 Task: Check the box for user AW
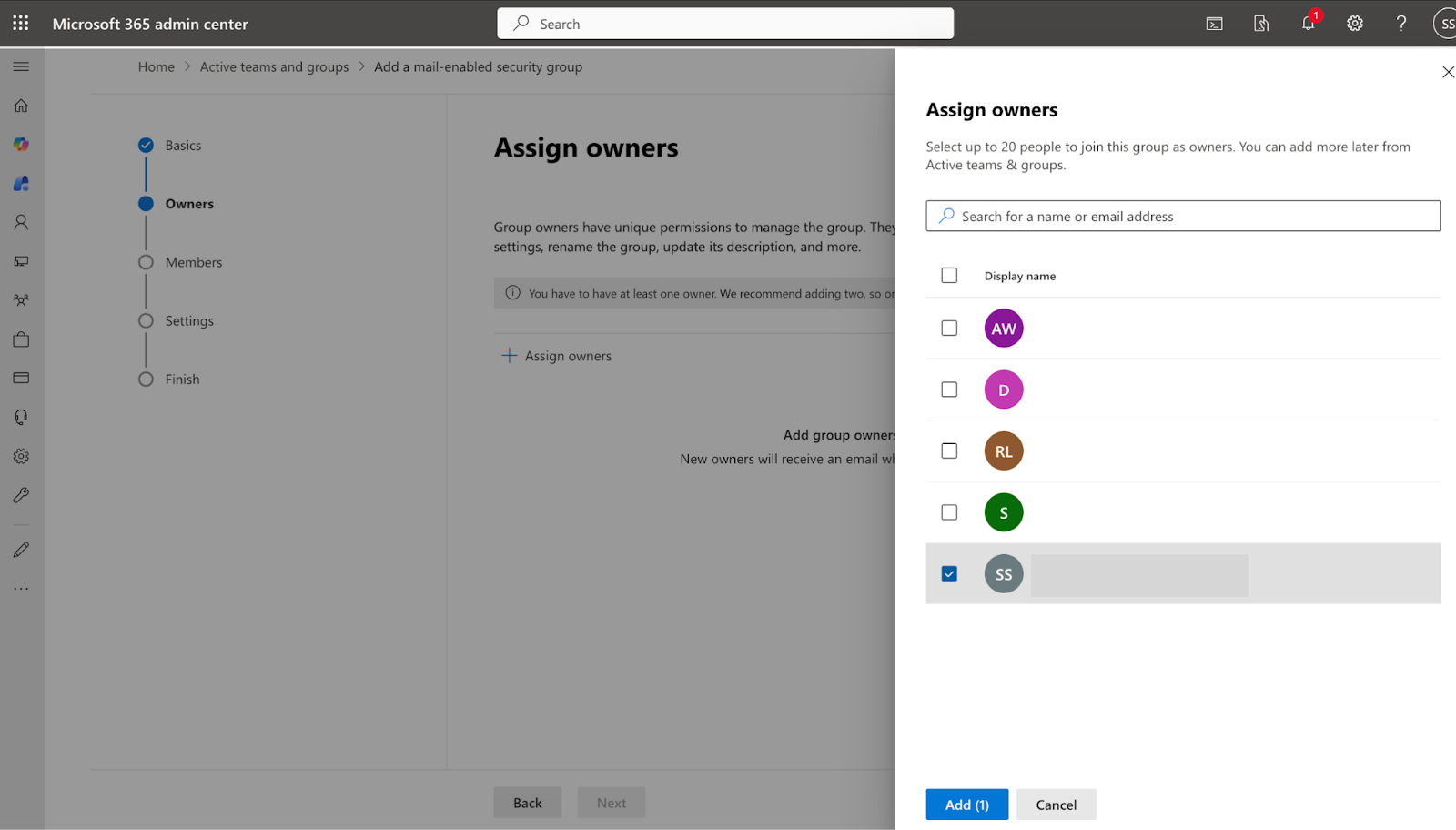949,329
